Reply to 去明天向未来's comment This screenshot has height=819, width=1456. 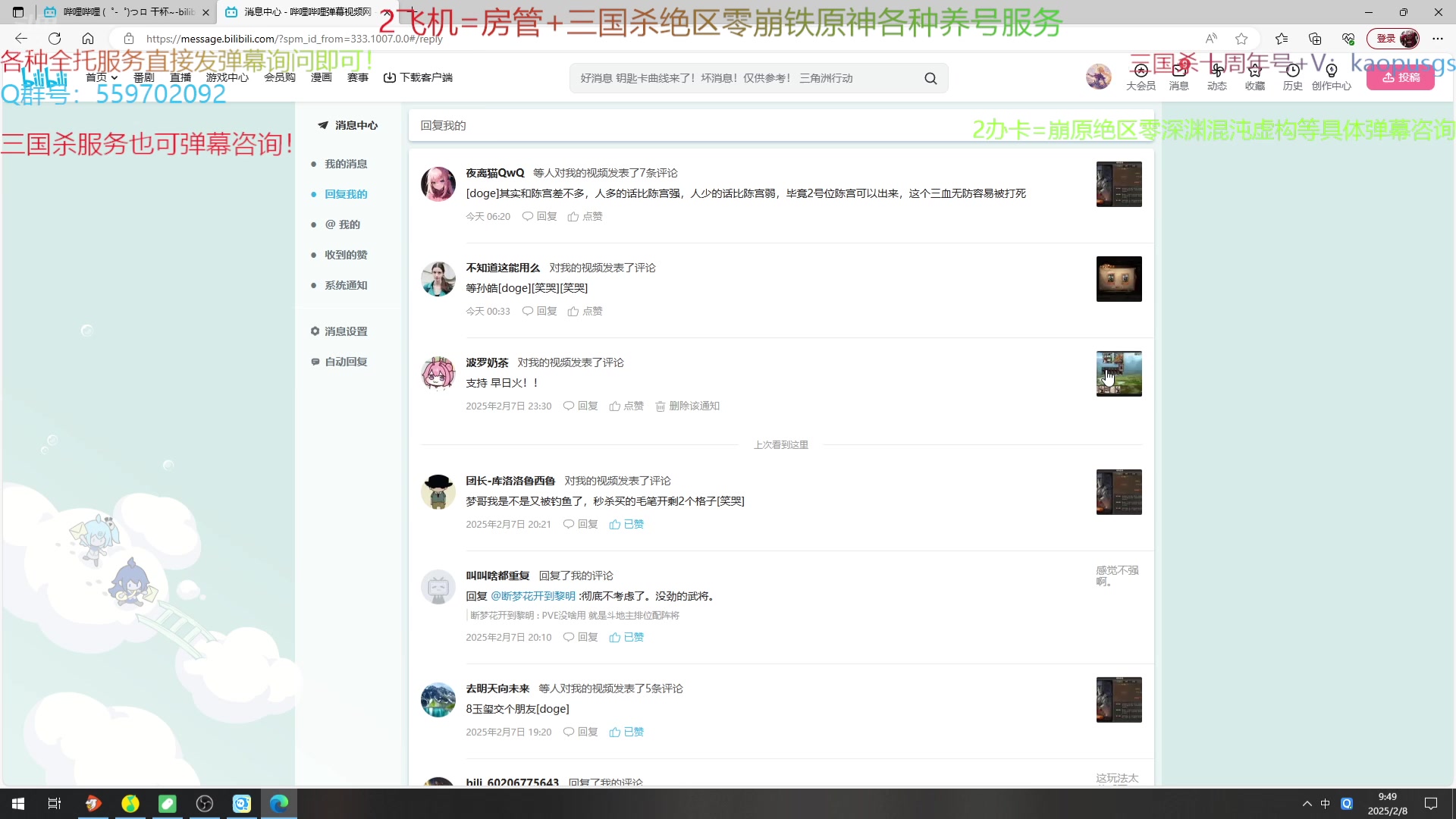580,733
